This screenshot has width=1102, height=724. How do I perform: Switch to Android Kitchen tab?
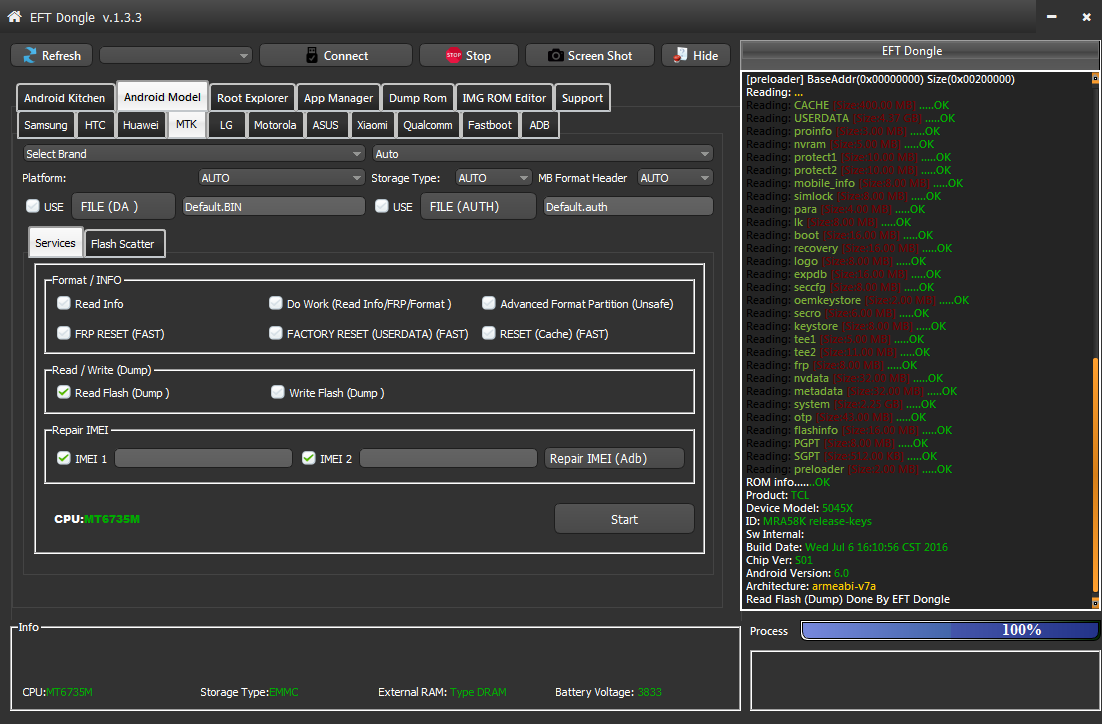[x=65, y=98]
